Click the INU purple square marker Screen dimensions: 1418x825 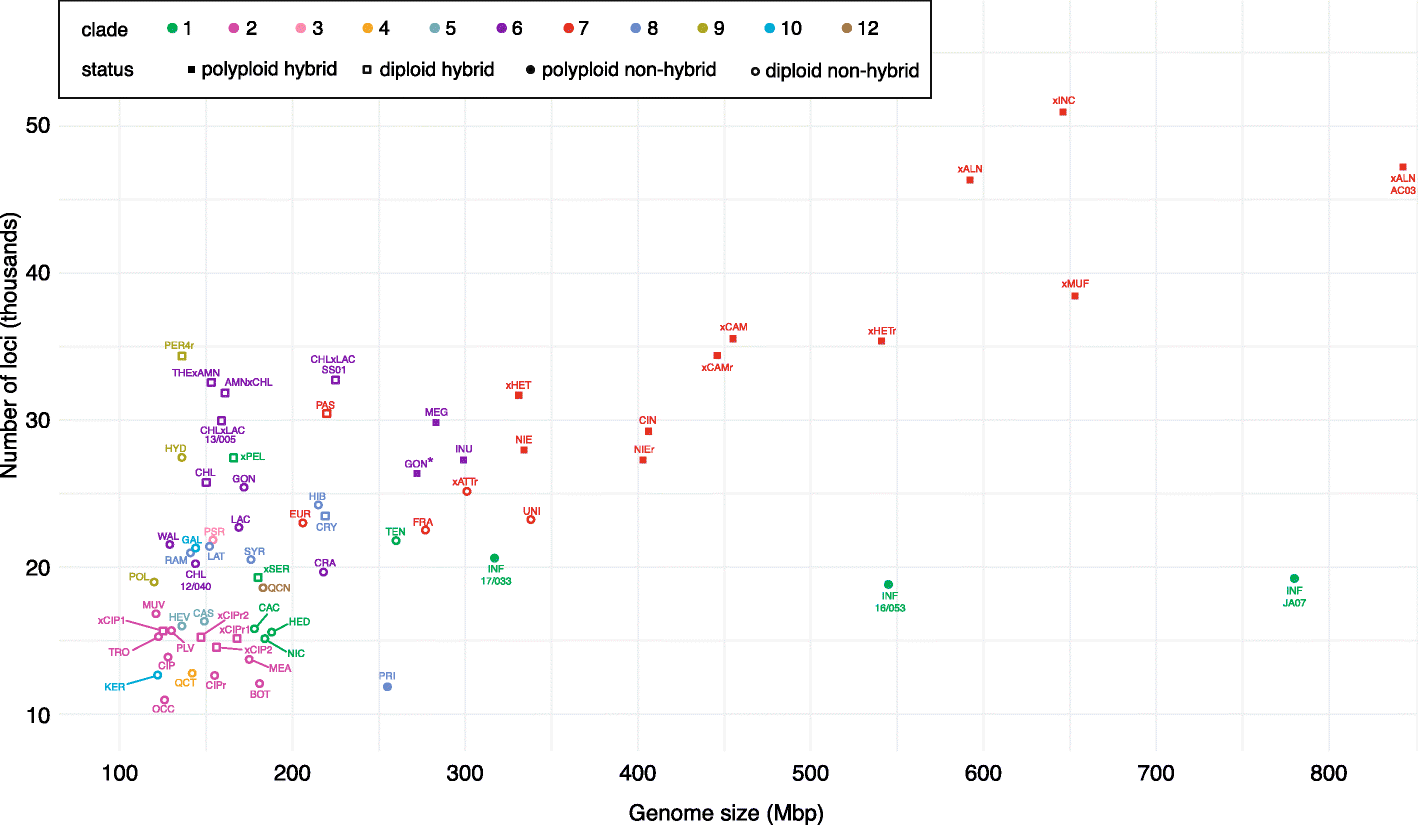[x=463, y=460]
